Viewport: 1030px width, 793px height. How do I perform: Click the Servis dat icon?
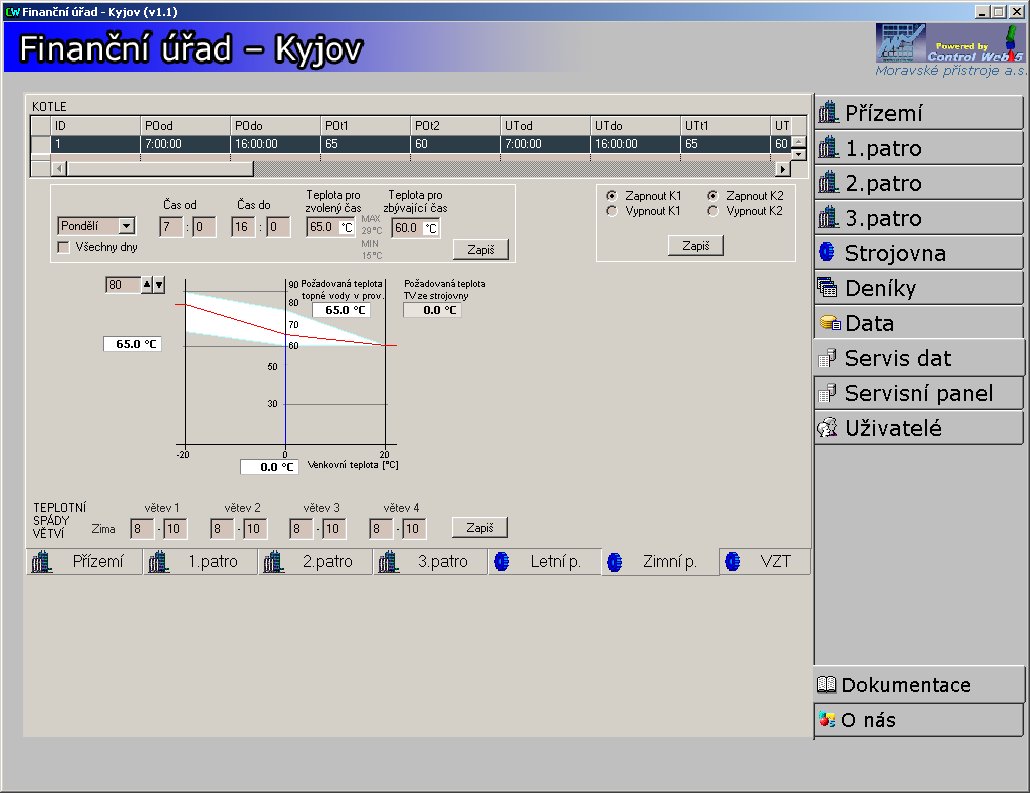pyautogui.click(x=827, y=358)
